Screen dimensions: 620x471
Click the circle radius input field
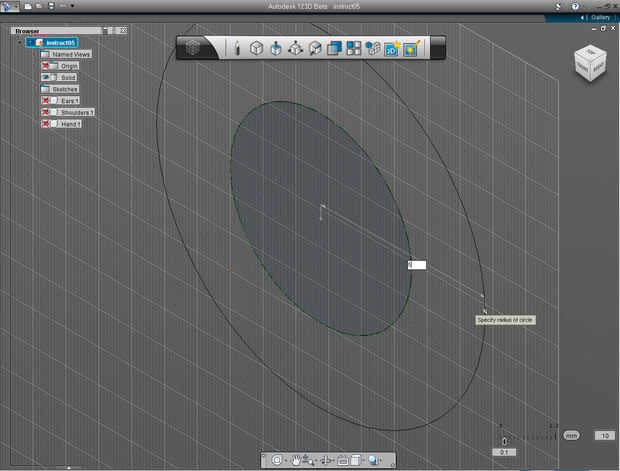point(417,265)
